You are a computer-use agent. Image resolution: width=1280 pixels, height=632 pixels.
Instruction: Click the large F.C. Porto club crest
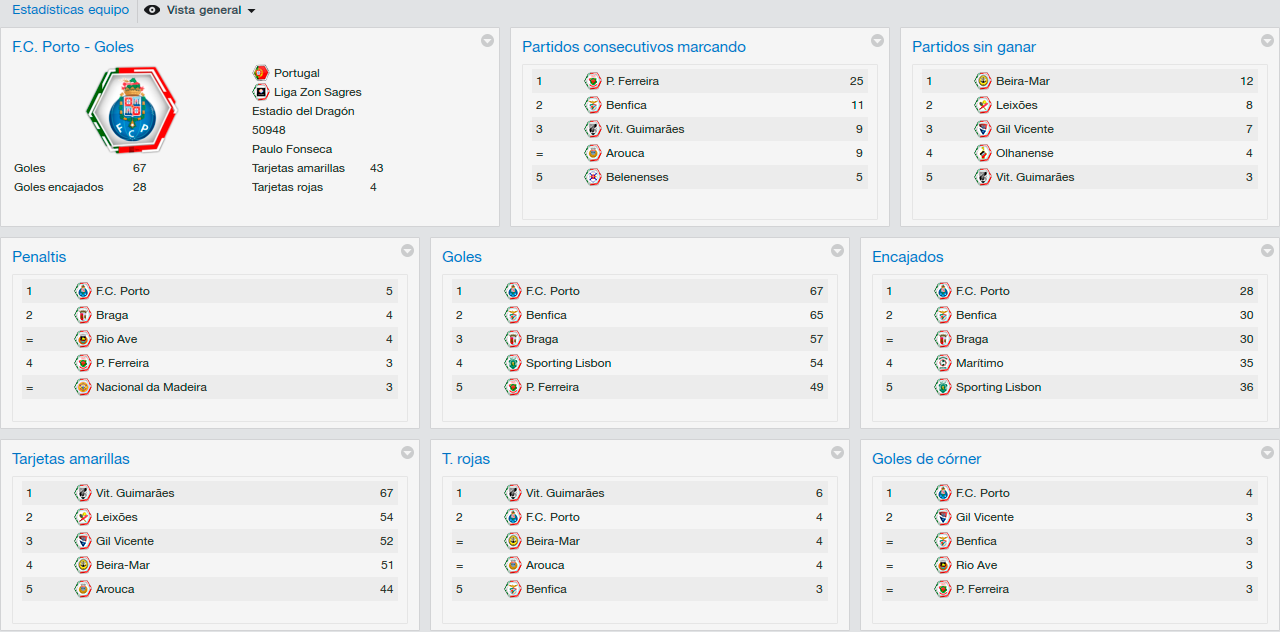click(132, 109)
